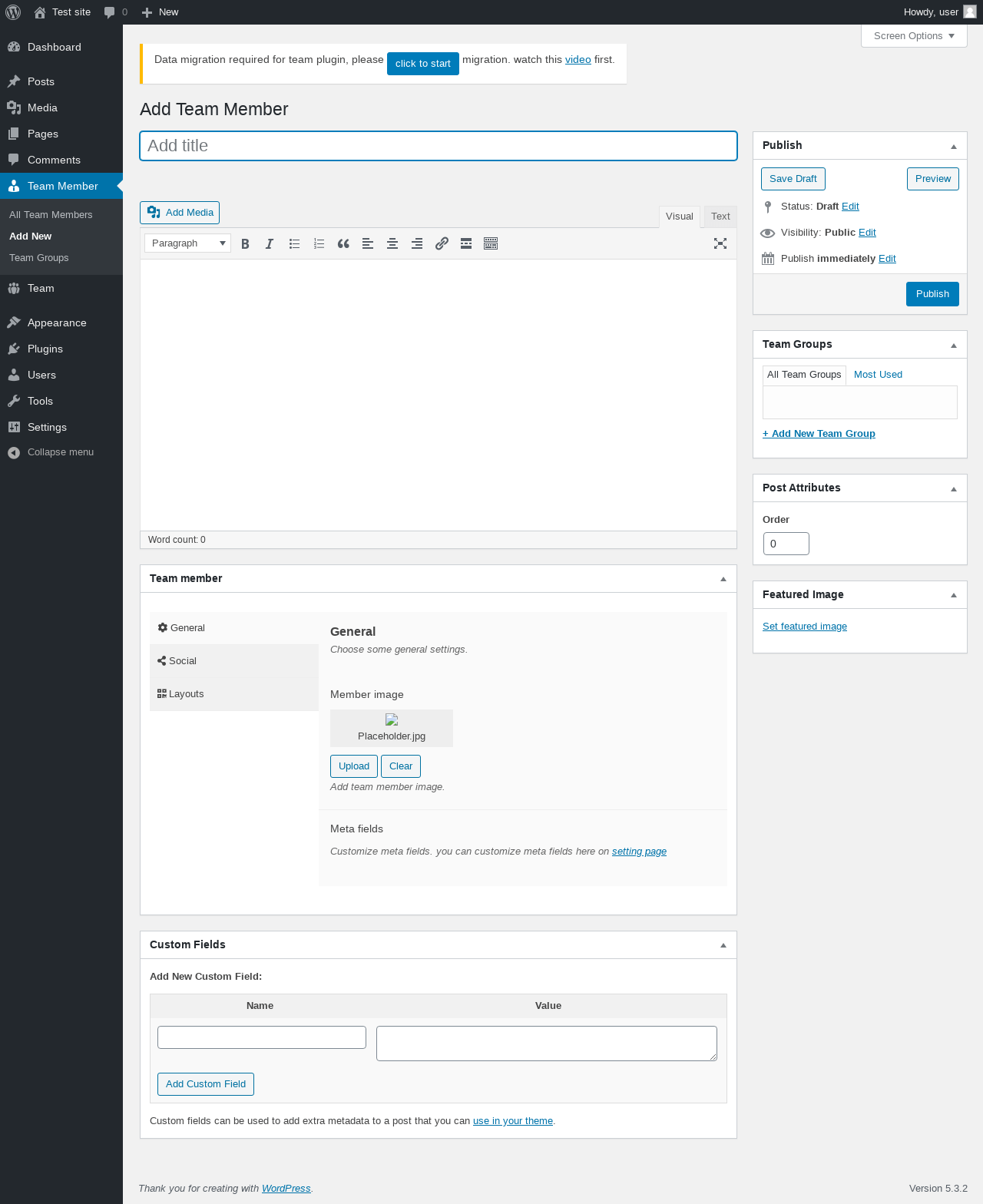Toggle the editor toolbar kitchen sink
This screenshot has width=983, height=1204.
coord(491,243)
